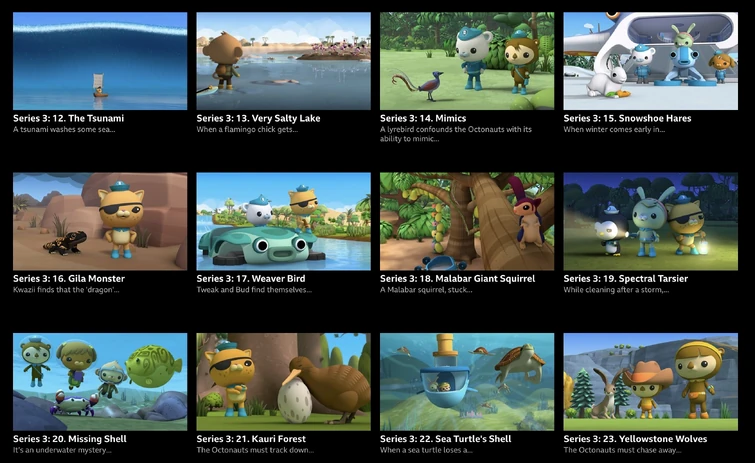This screenshot has height=463, width=755.
Task: Click the lyrebird description under Mimics
Action: pos(456,134)
